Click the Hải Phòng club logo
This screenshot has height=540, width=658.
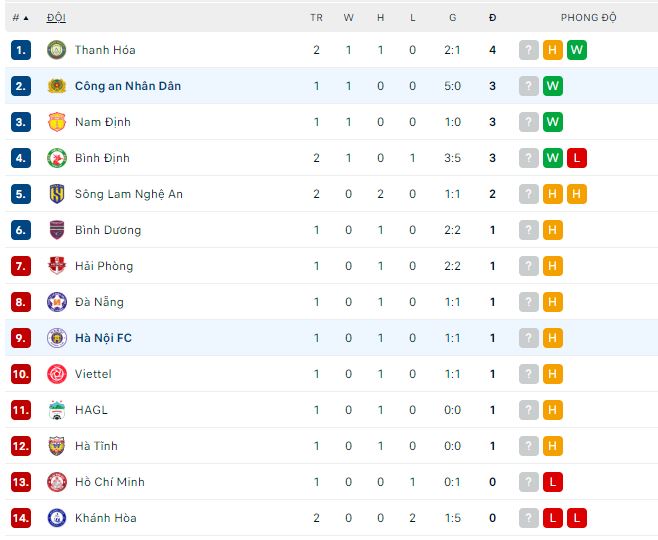pyautogui.click(x=56, y=266)
